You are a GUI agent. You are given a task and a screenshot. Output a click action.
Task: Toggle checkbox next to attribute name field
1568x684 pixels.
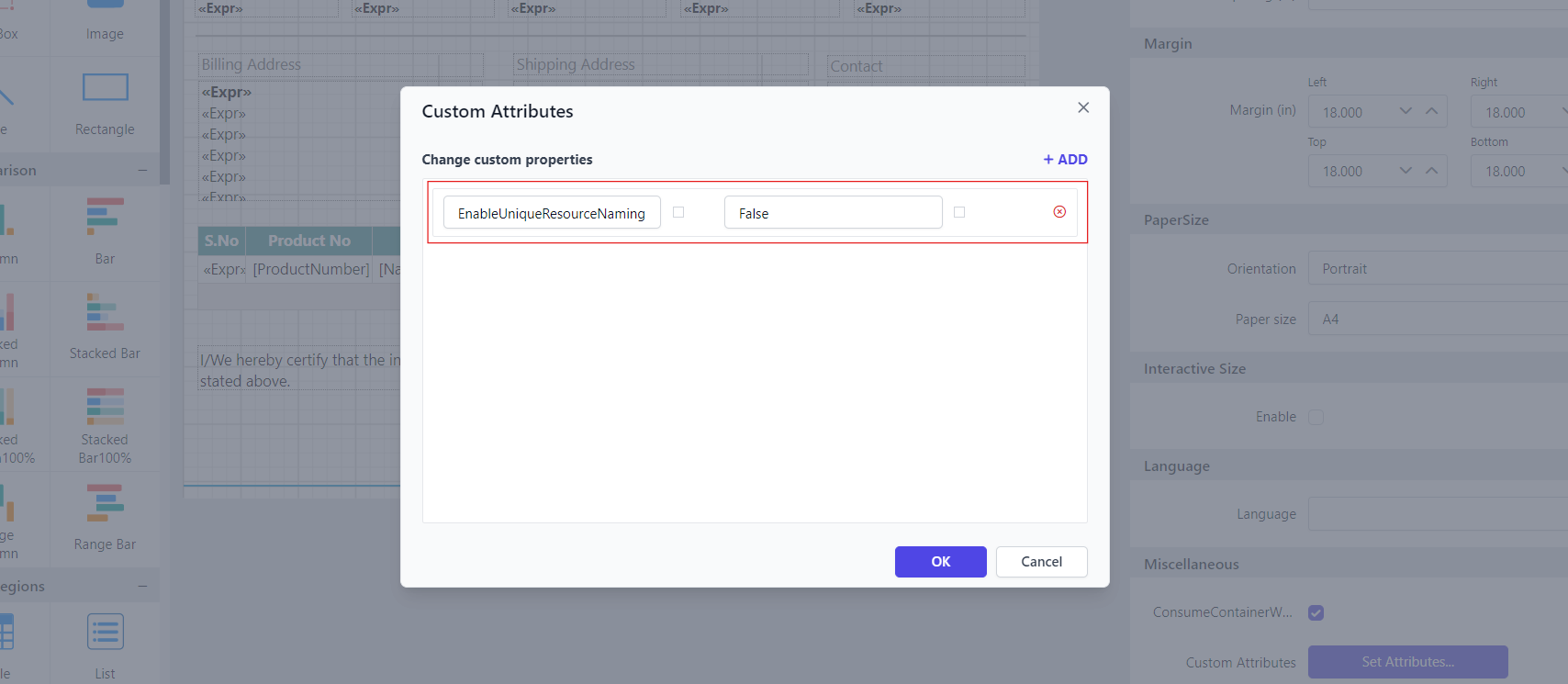678,212
